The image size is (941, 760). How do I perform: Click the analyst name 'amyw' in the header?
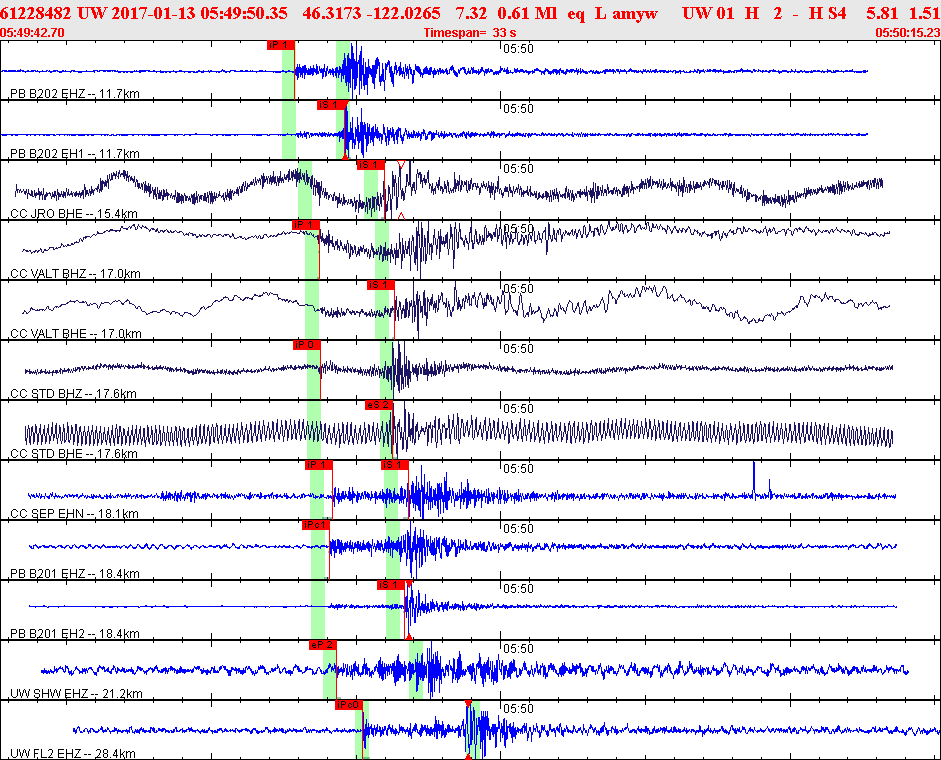(635, 13)
